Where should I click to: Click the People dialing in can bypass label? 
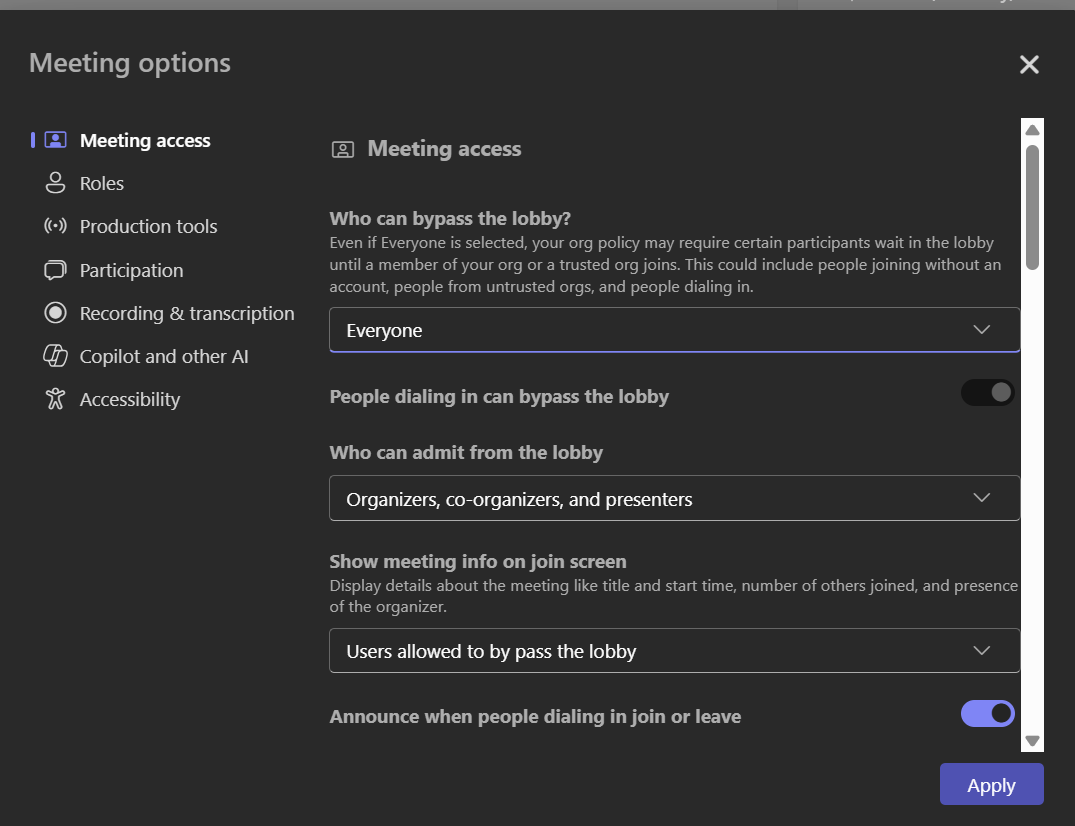[499, 396]
